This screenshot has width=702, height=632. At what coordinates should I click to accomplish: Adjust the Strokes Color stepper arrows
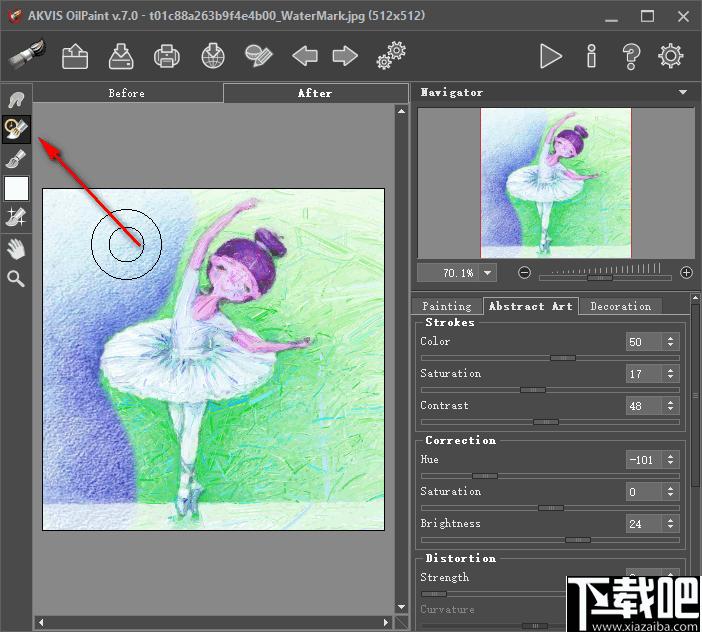[x=670, y=342]
